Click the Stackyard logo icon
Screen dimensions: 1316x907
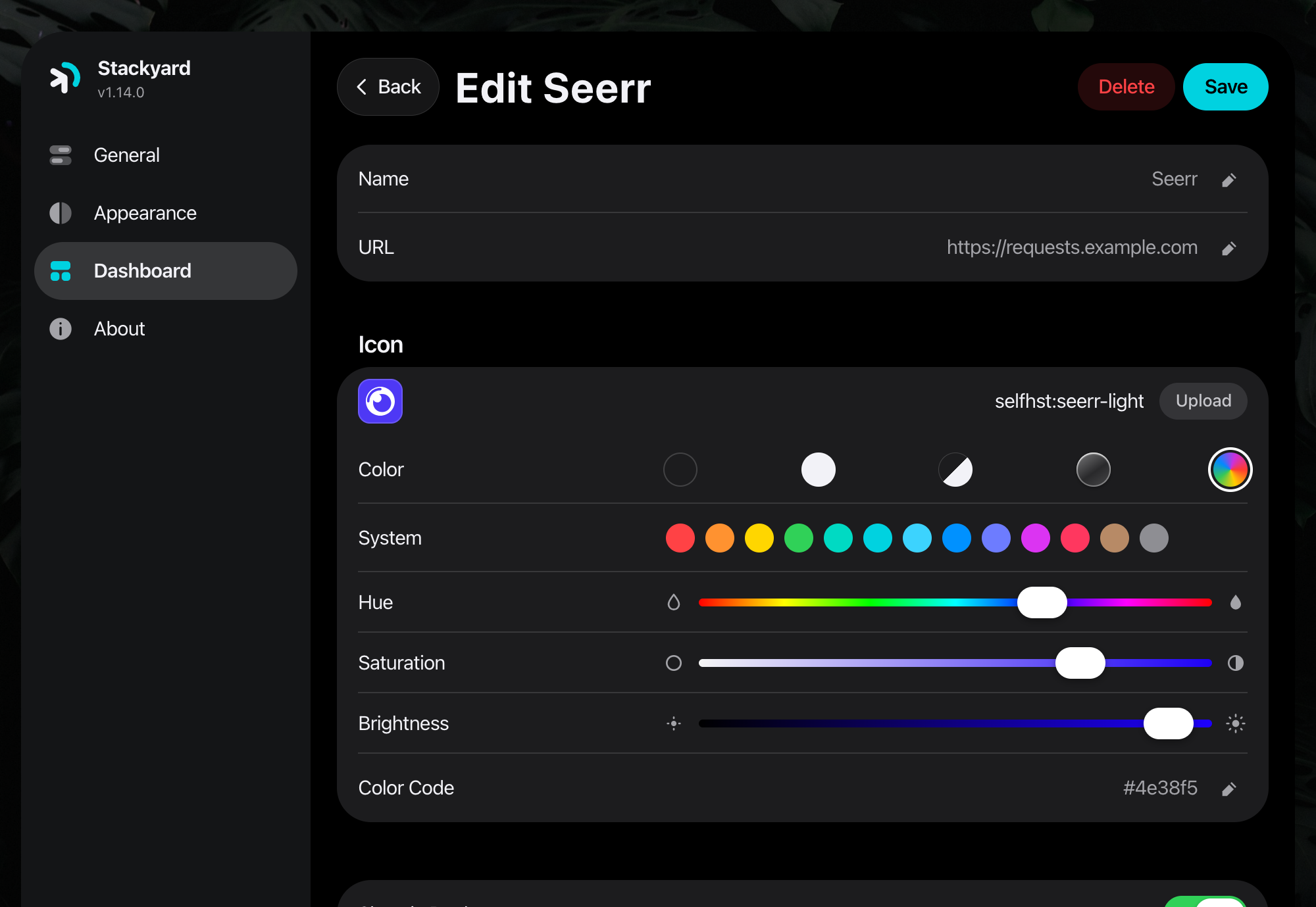point(65,78)
